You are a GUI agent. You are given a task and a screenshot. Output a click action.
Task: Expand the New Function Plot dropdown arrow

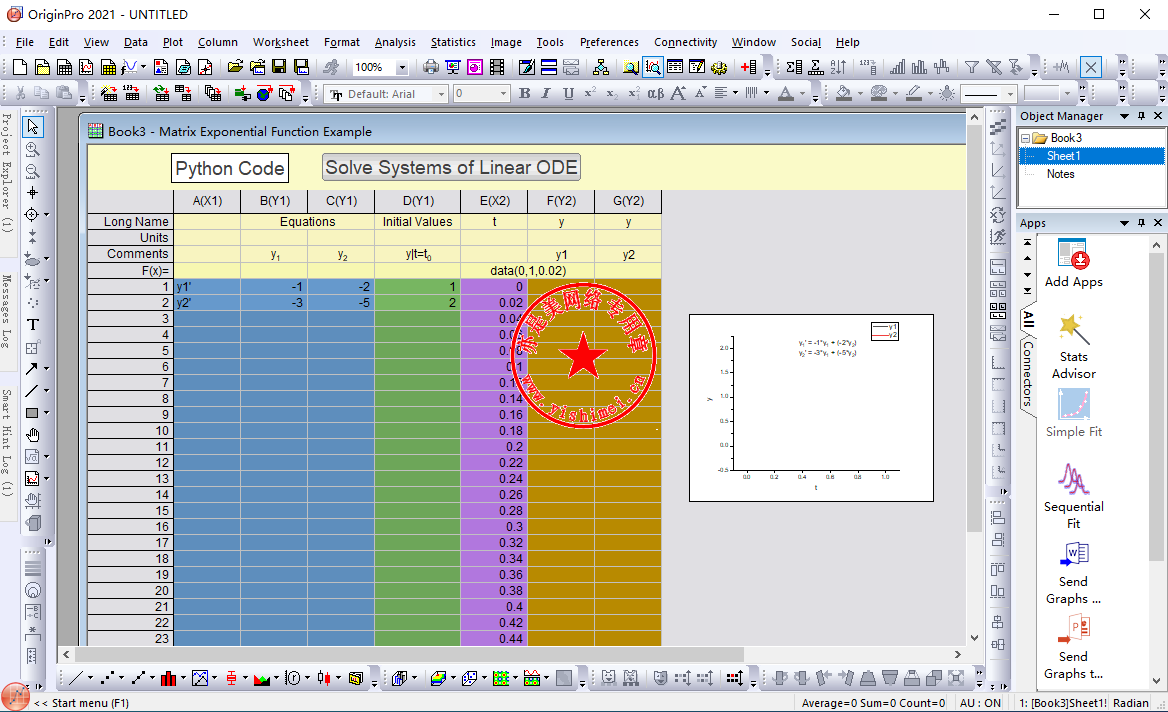point(143,68)
